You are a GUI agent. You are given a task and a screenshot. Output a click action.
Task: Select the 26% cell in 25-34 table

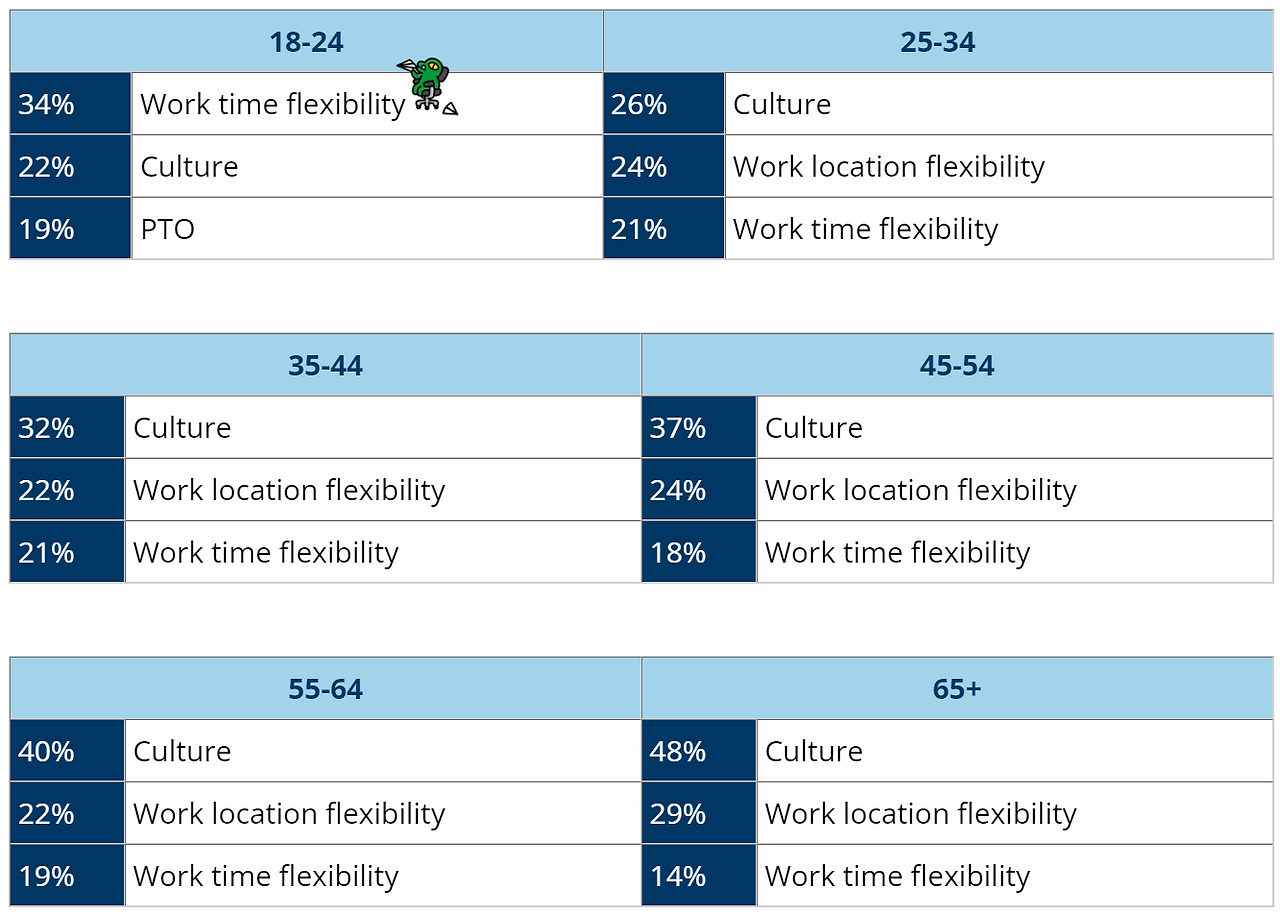pos(664,104)
